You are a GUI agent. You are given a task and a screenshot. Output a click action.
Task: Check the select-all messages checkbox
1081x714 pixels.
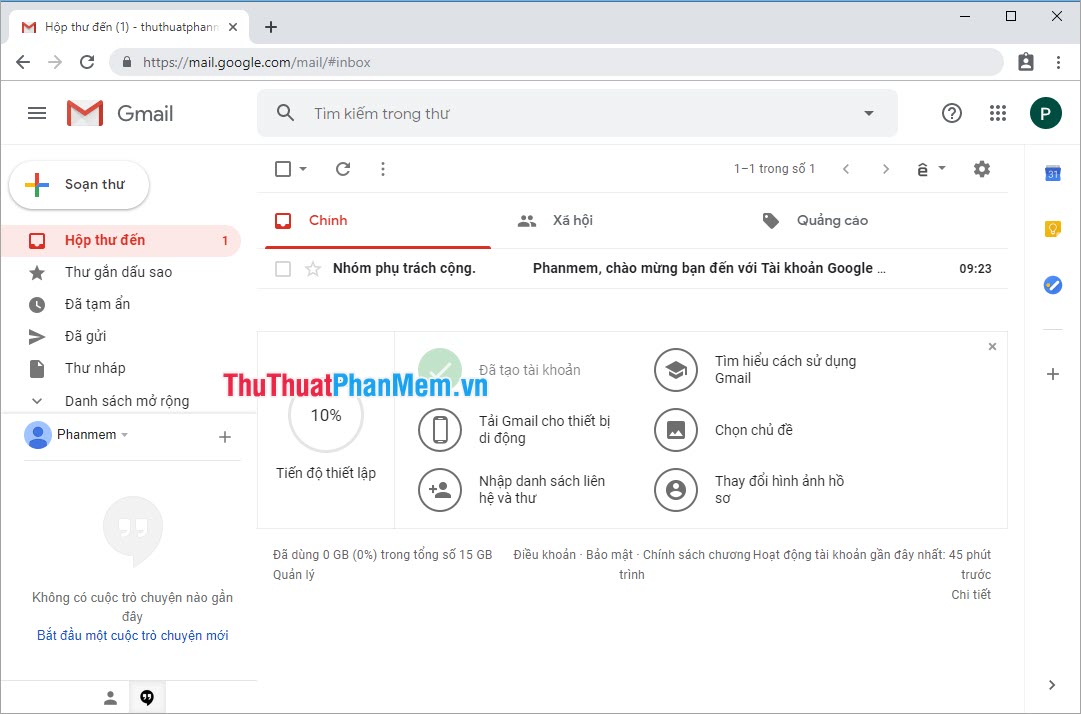click(282, 169)
